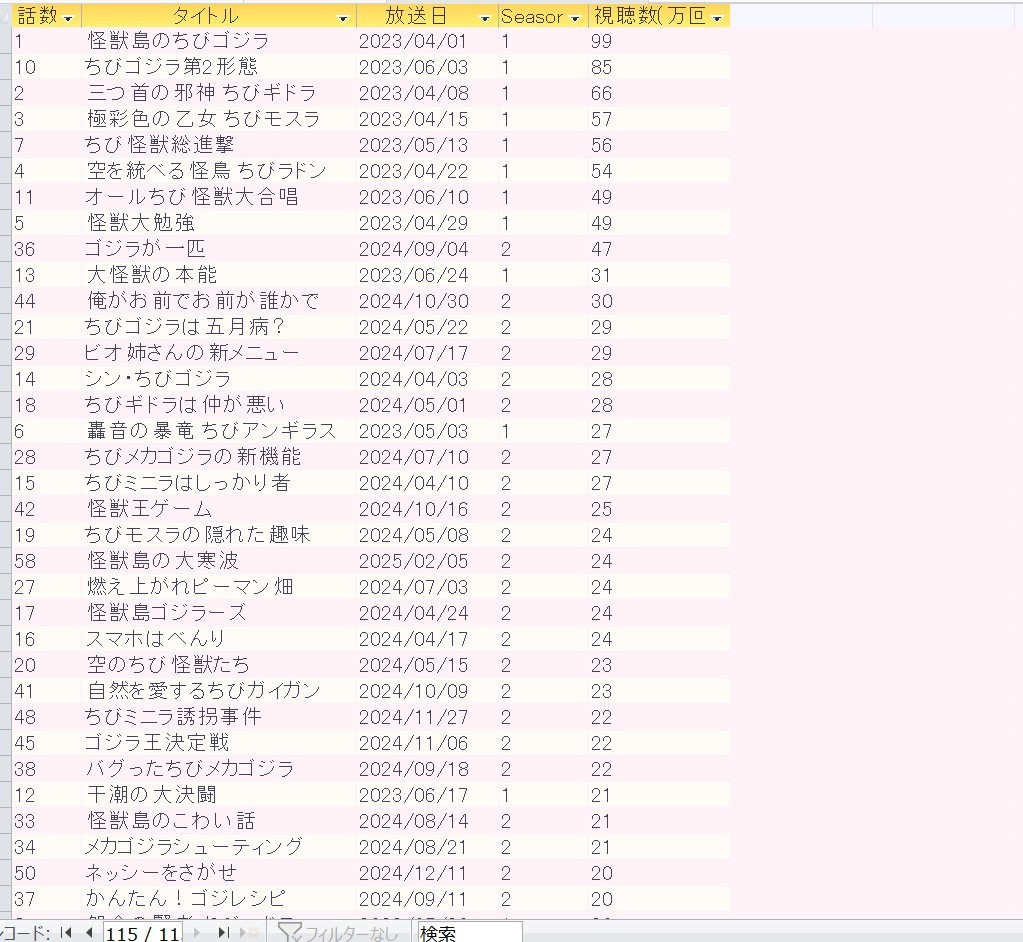Click the date cell 2025/02/05

tap(427, 561)
